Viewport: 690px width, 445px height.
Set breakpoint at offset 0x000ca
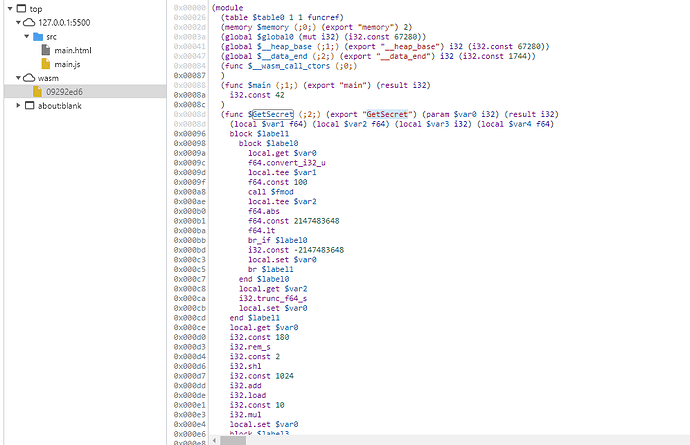189,298
